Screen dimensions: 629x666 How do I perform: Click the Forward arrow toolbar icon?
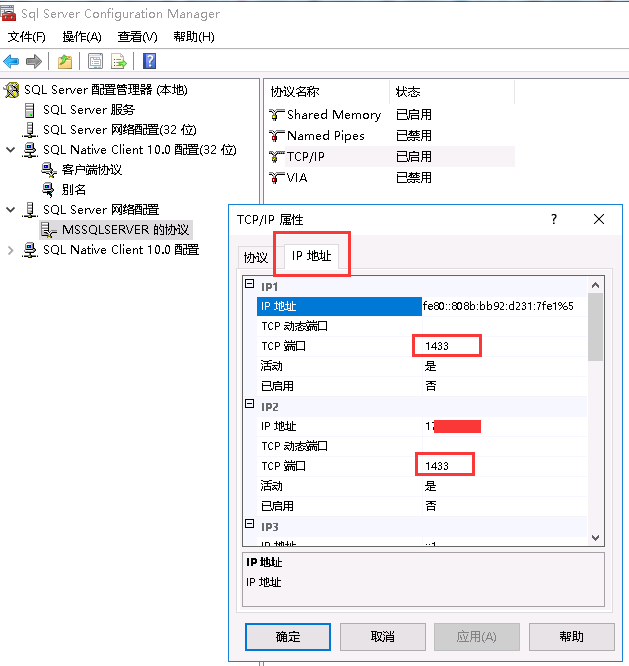coord(34,62)
